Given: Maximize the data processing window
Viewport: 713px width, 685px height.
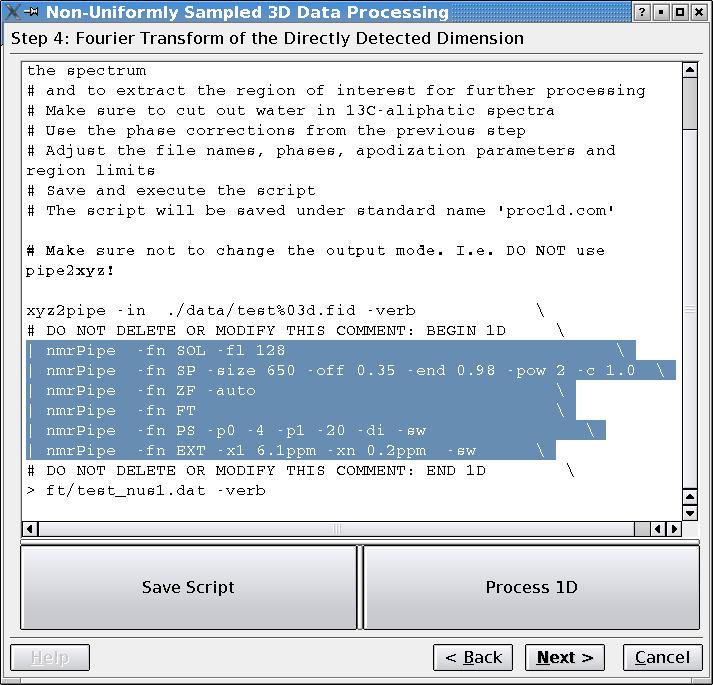Looking at the screenshot, I should [x=680, y=13].
